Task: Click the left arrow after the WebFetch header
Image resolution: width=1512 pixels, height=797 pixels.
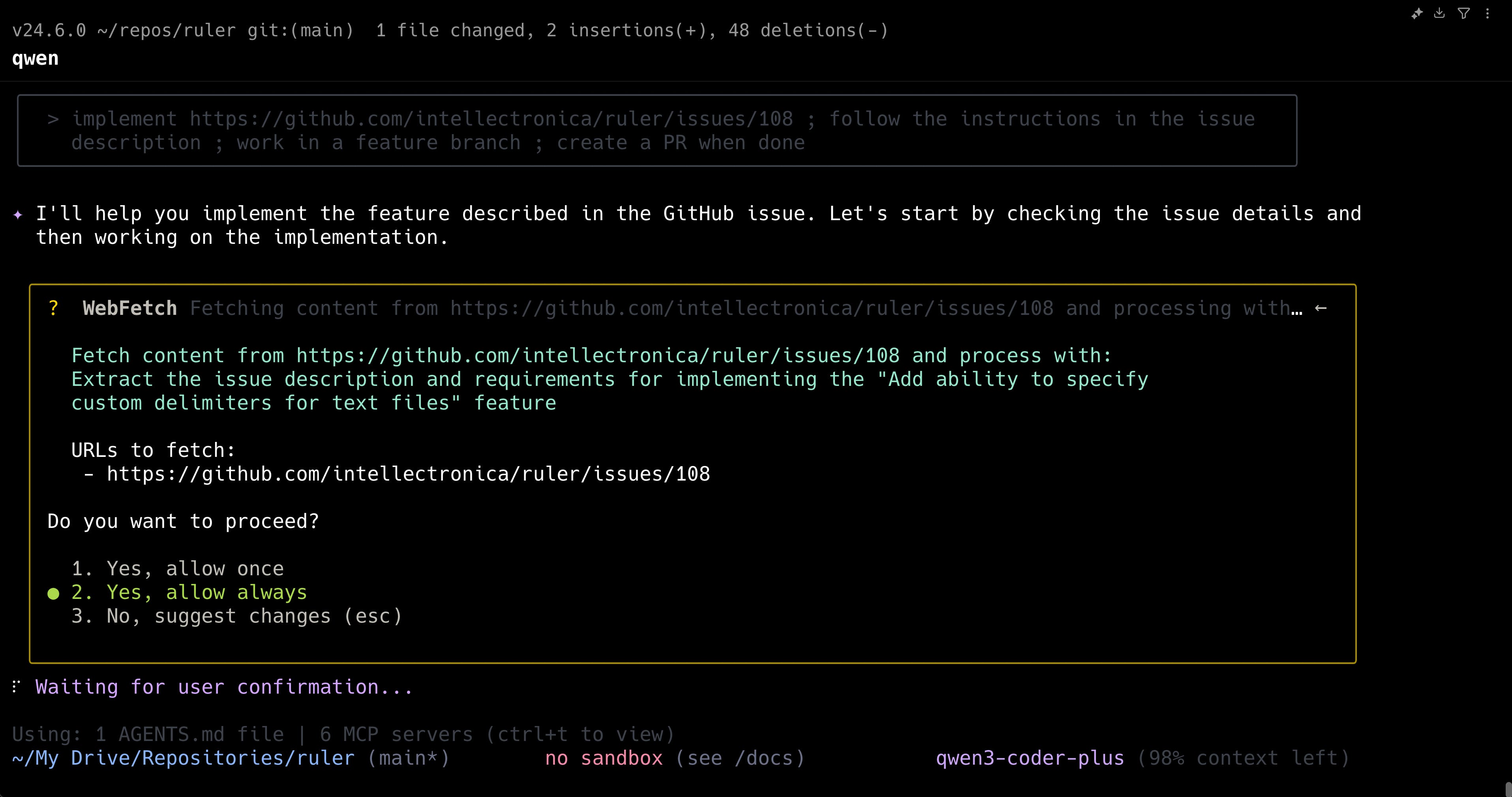Action: [x=1321, y=308]
